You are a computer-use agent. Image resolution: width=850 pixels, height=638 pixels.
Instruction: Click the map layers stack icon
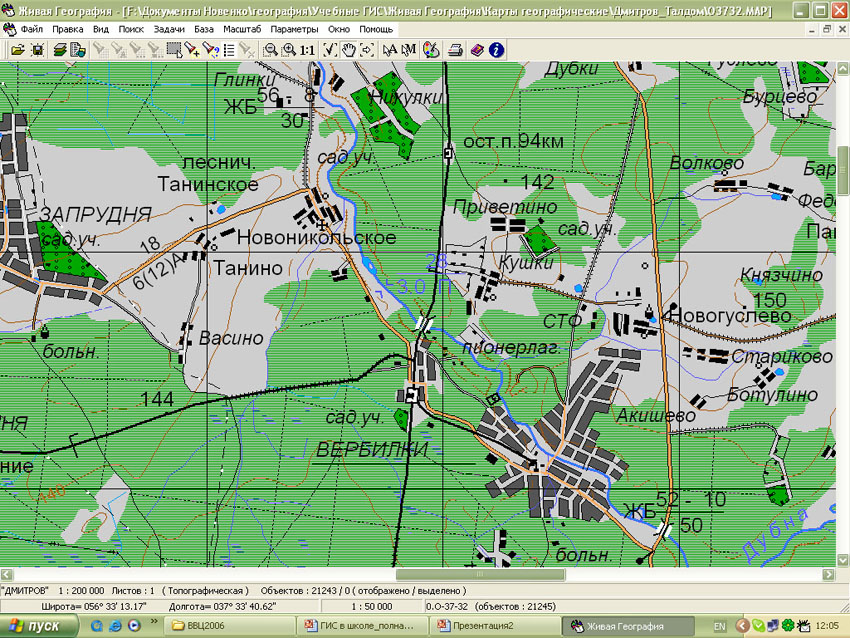point(58,49)
